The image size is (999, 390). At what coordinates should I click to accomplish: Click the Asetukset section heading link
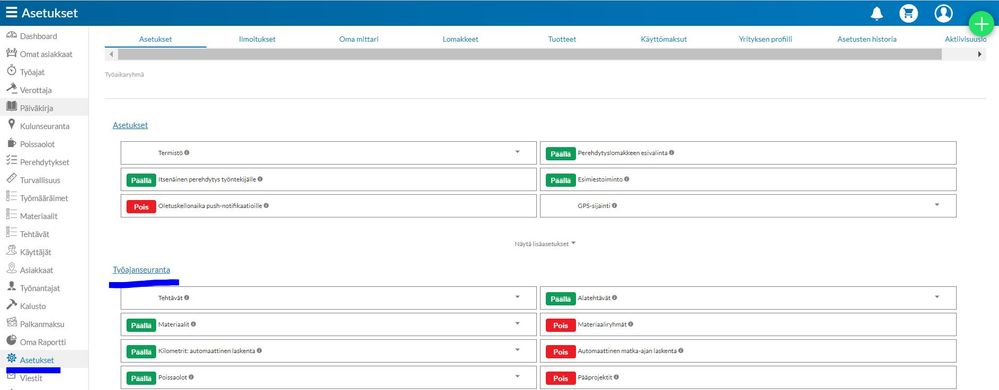click(x=130, y=125)
